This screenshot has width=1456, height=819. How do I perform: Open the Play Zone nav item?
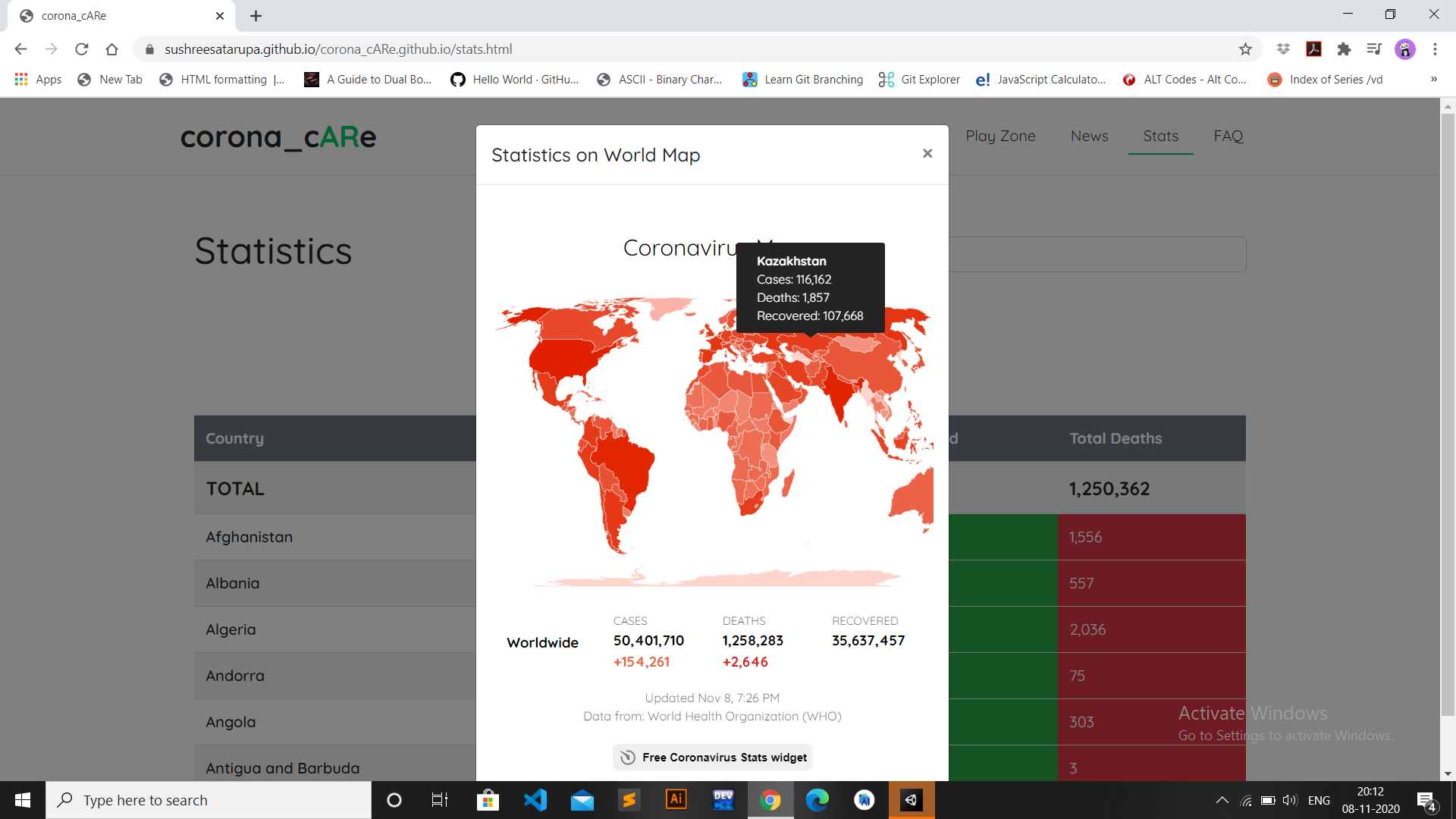999,136
